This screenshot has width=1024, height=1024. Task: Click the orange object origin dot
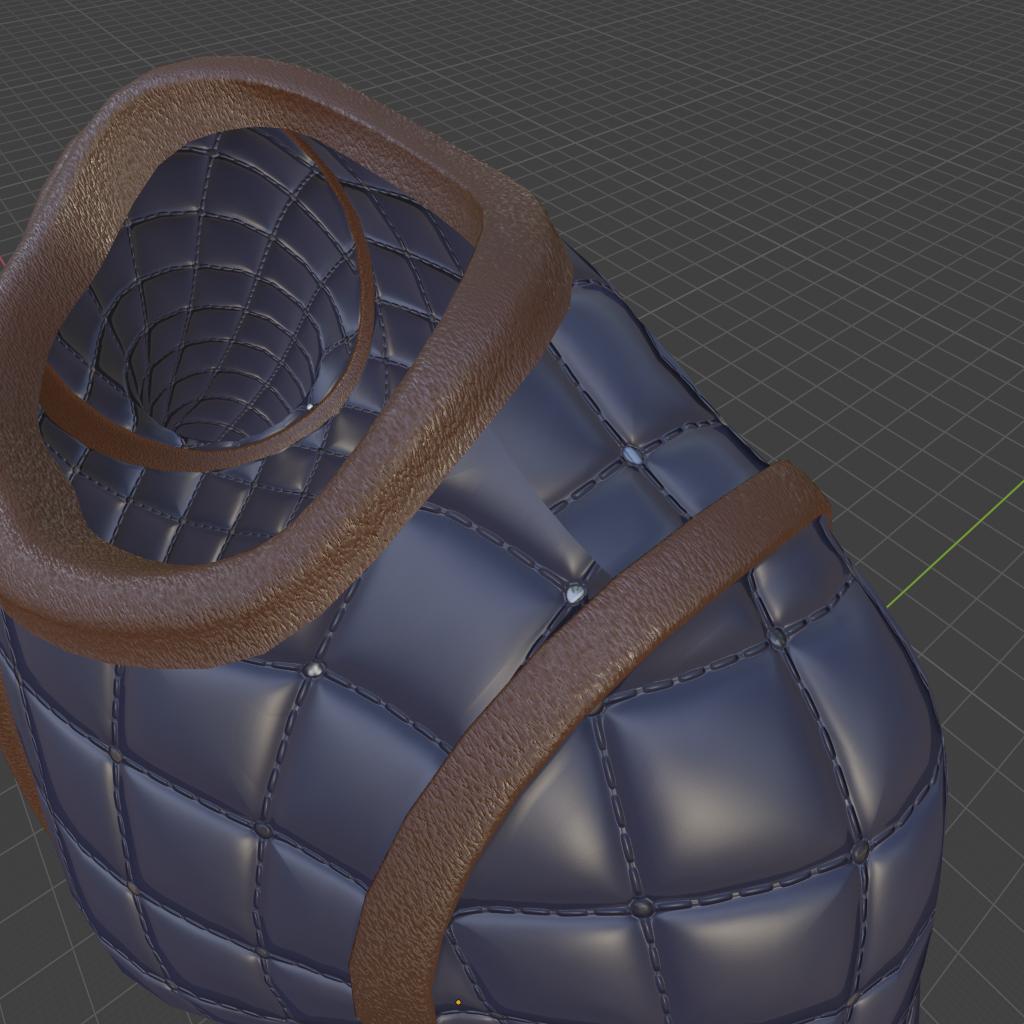tap(458, 1002)
